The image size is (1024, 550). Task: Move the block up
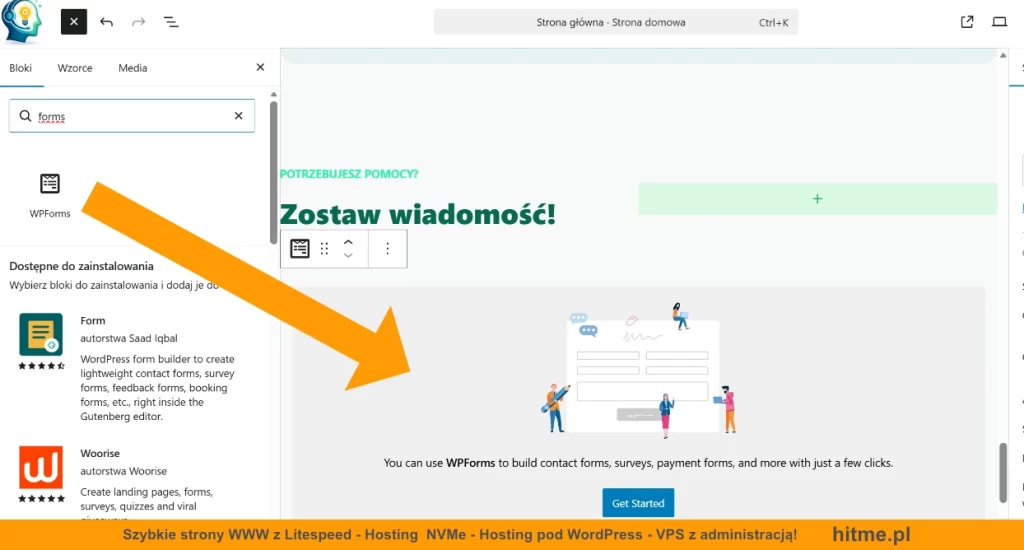(x=348, y=242)
